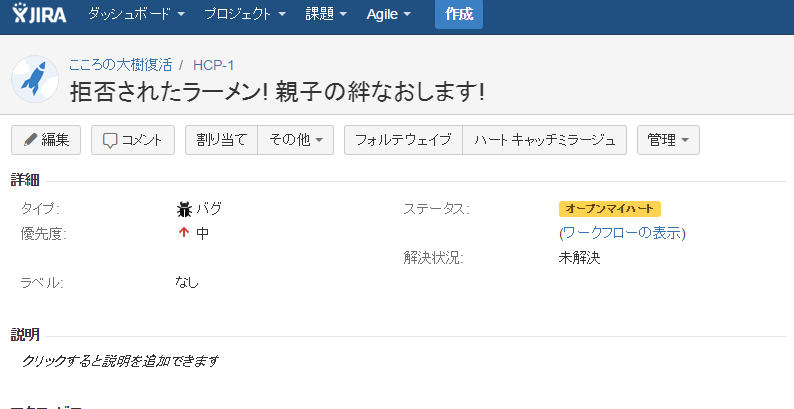Viewport: 794px width, 409px height.
Task: Click the タイプ: field label
Action: (40, 209)
